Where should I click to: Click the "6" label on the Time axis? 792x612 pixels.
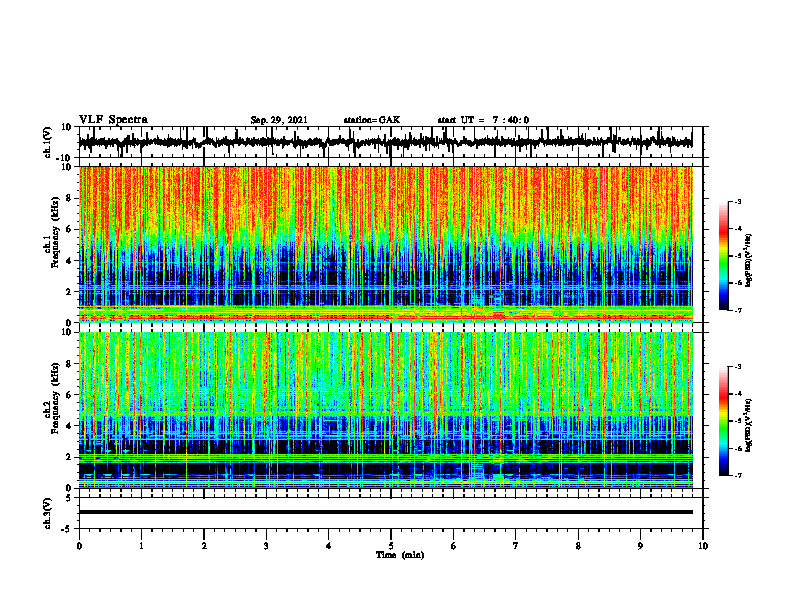454,546
